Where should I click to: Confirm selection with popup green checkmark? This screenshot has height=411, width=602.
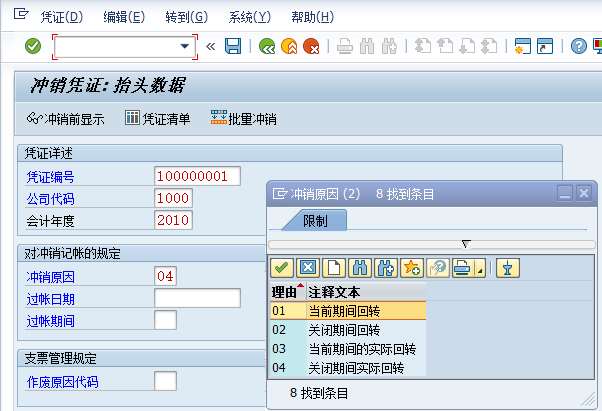pyautogui.click(x=282, y=268)
